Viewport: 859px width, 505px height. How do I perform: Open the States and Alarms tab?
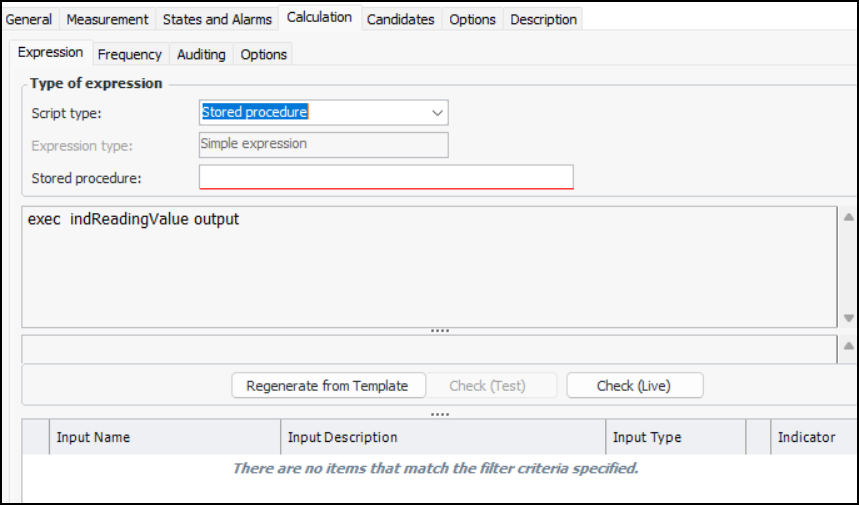pyautogui.click(x=216, y=19)
